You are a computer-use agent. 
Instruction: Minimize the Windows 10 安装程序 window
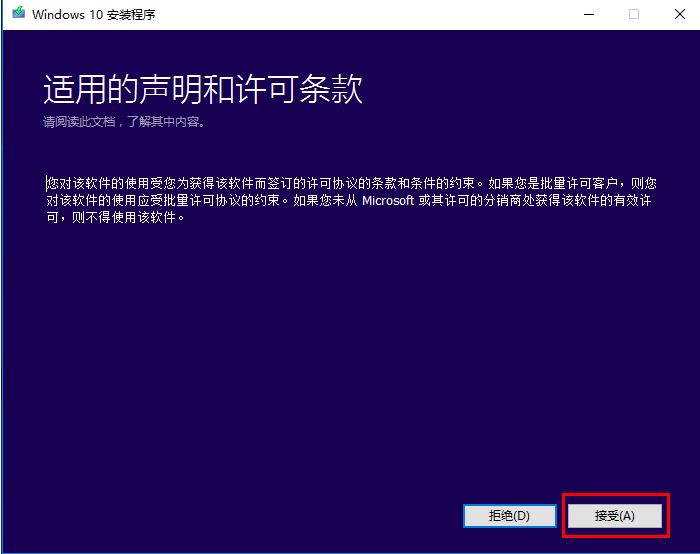[586, 14]
